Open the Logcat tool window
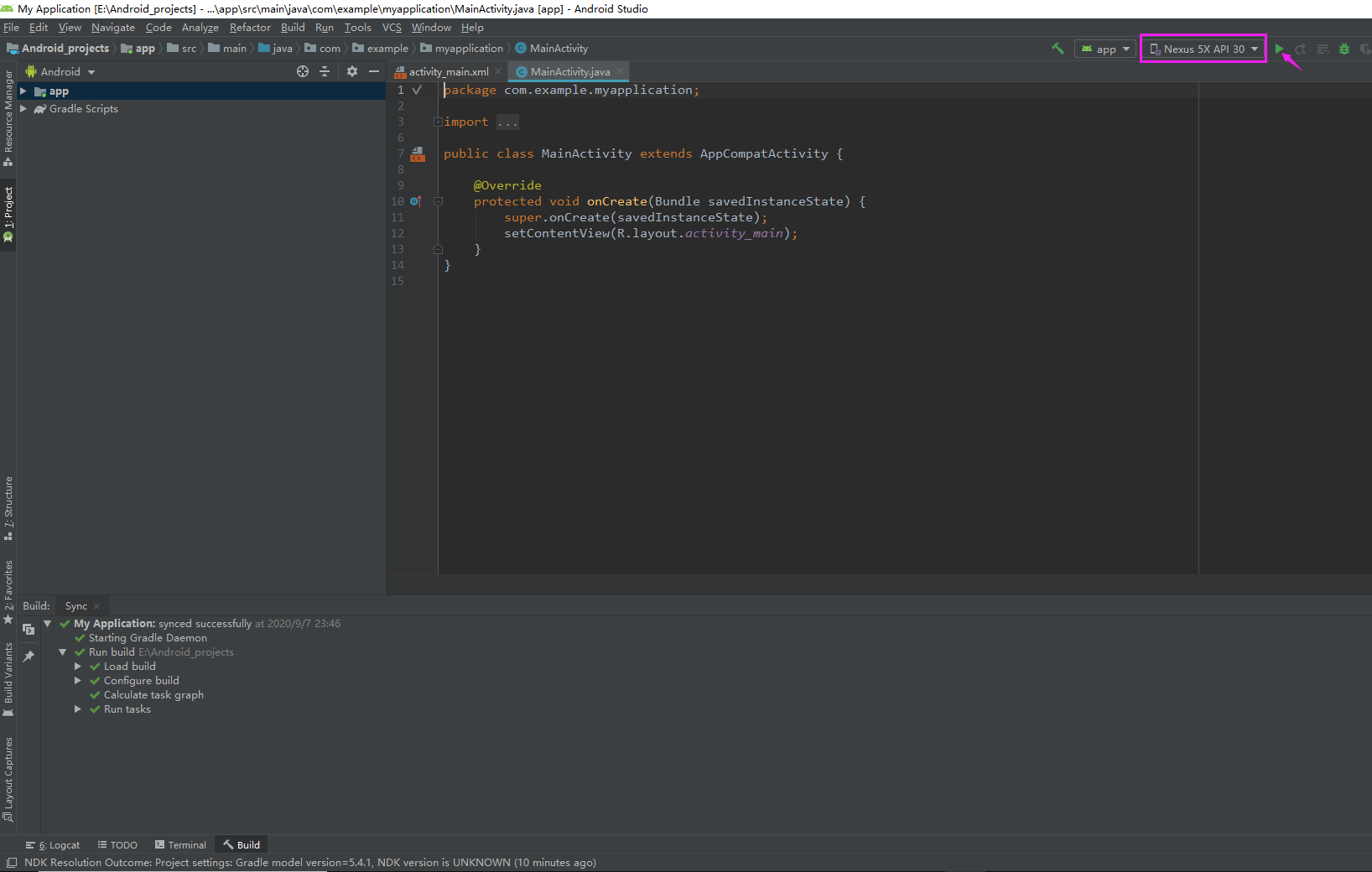 coord(53,845)
